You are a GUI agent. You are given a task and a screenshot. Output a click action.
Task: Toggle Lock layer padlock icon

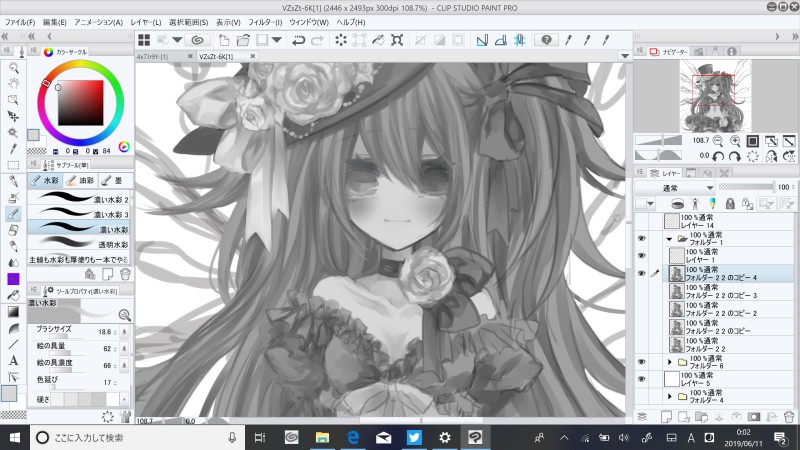click(730, 204)
